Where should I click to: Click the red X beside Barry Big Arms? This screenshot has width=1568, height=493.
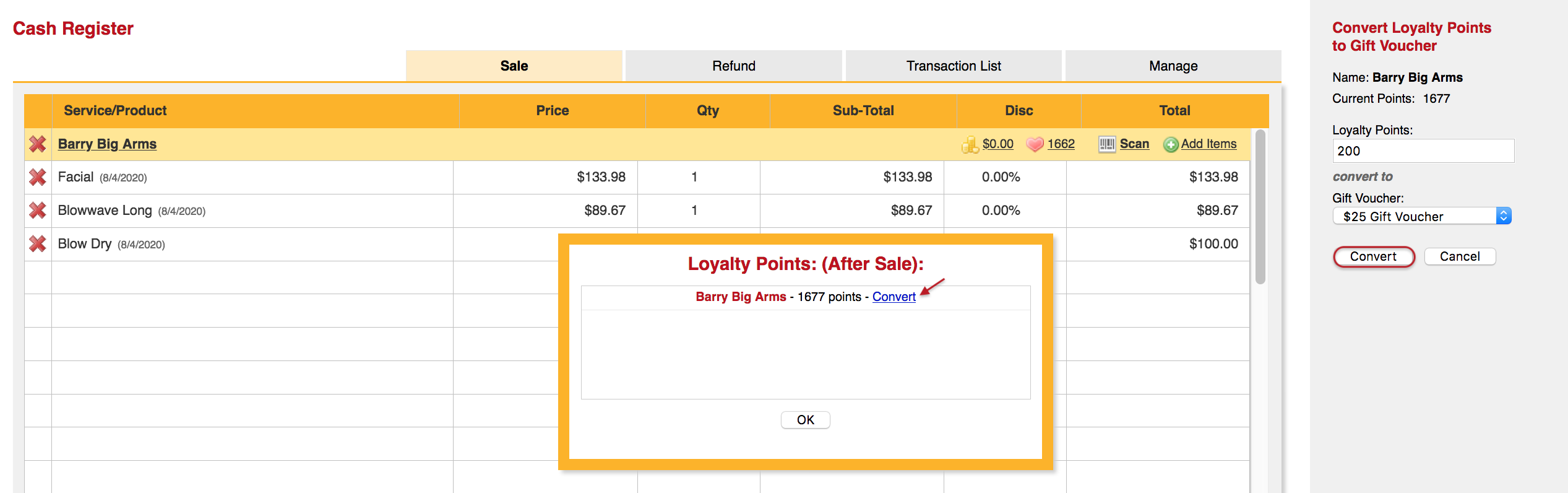tap(37, 144)
